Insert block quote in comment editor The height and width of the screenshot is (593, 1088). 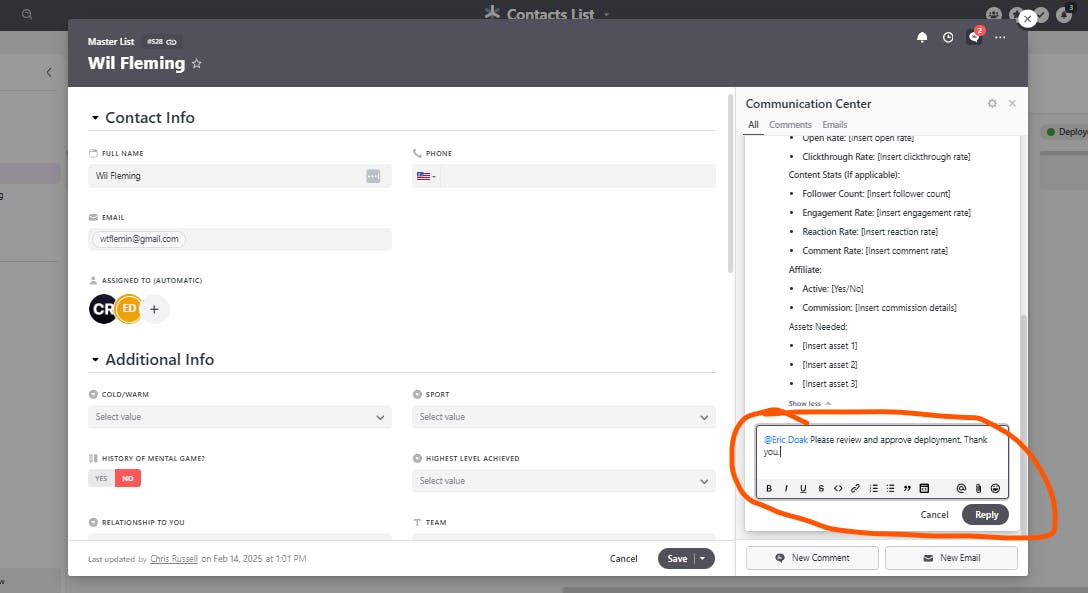(907, 488)
